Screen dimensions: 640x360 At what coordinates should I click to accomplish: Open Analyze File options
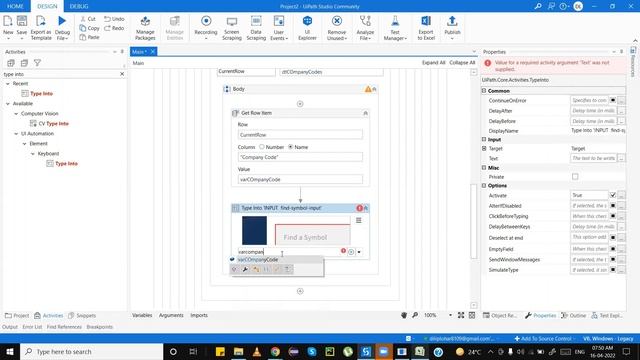pos(365,28)
